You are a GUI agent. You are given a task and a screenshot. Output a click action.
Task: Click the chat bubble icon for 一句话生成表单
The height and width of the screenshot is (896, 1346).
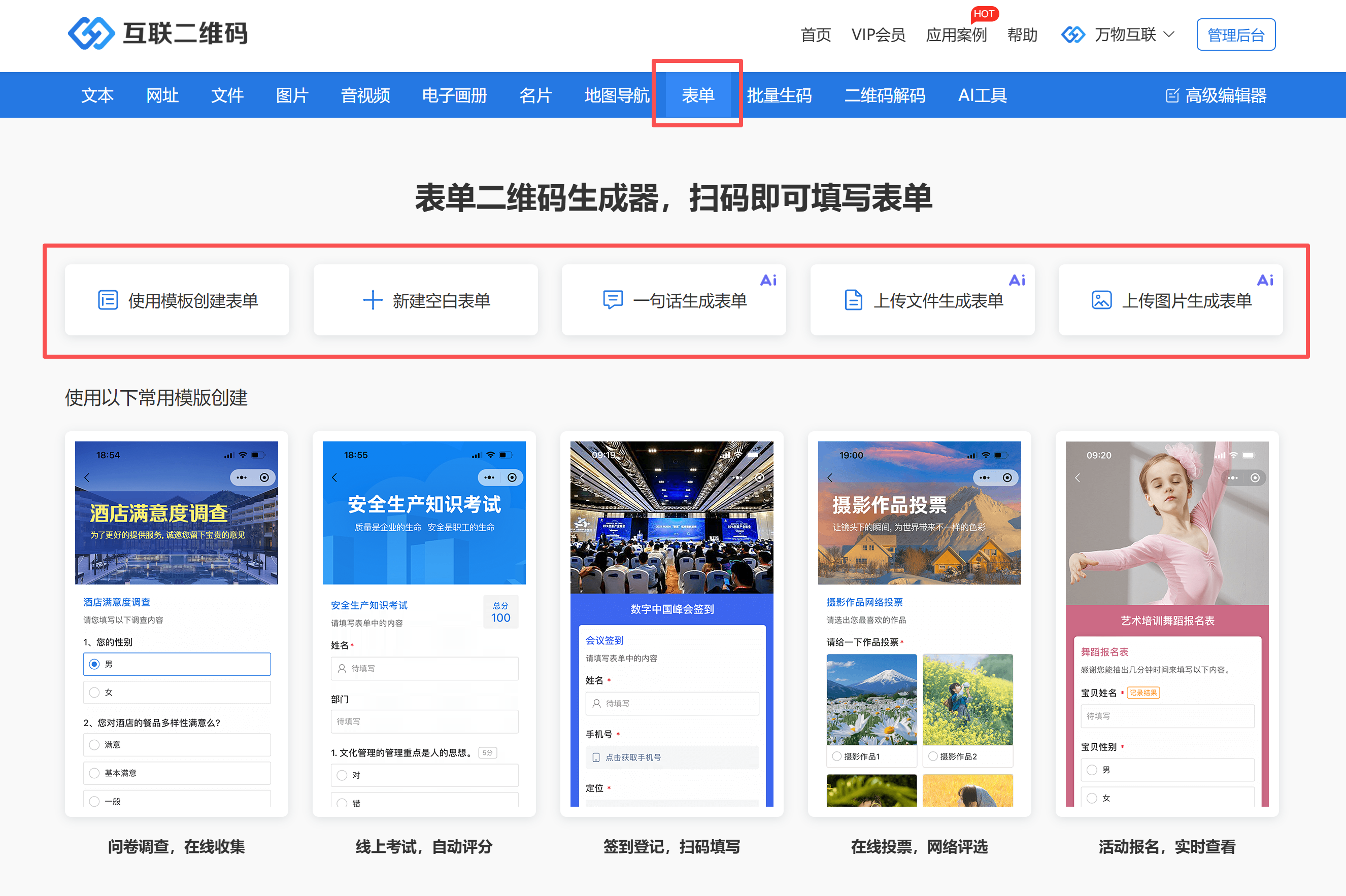click(613, 299)
